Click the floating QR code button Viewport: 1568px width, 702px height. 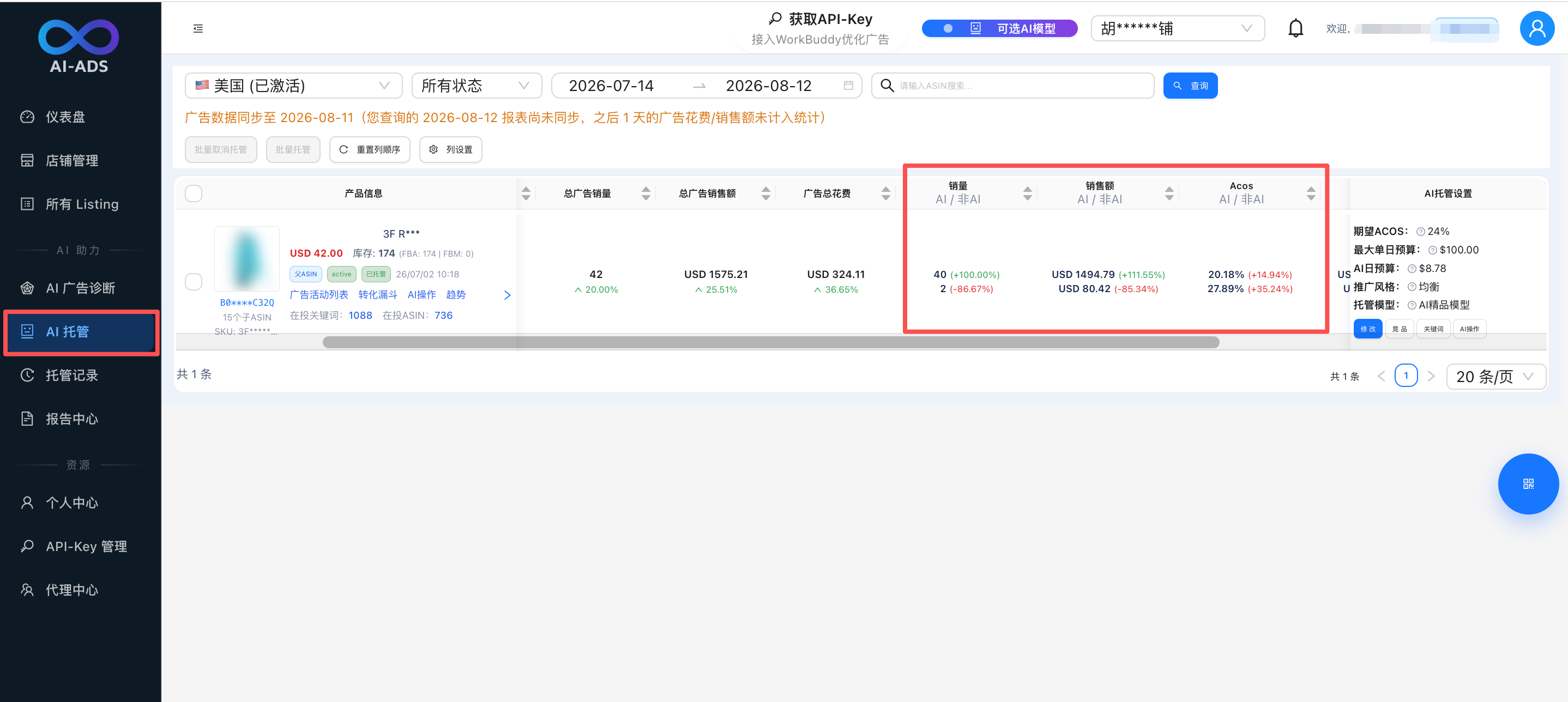click(x=1528, y=483)
